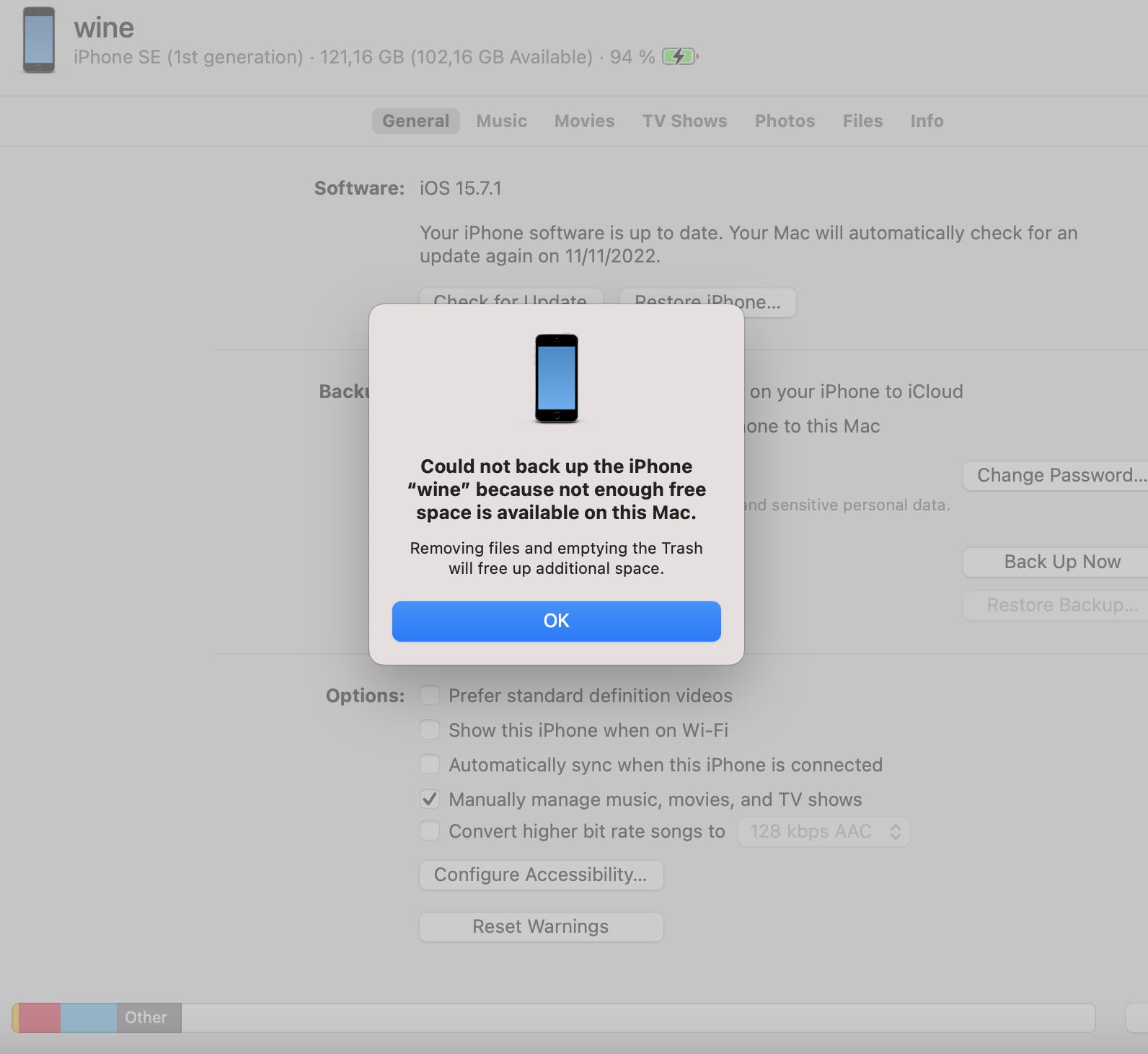Enable Convert higher bit rate songs
1148x1054 pixels.
(430, 831)
